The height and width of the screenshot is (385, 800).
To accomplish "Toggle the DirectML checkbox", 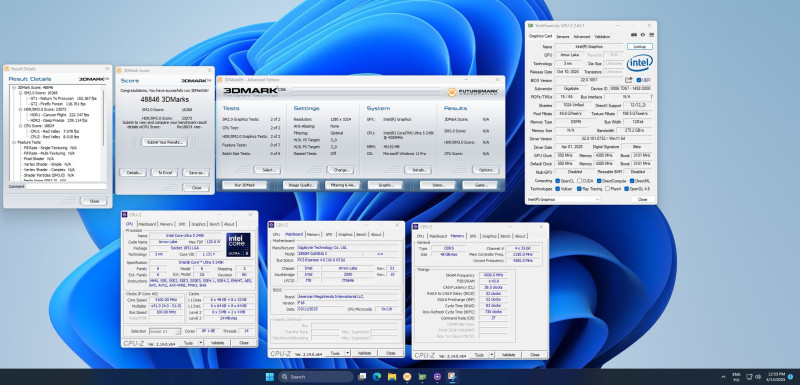I will (x=632, y=181).
